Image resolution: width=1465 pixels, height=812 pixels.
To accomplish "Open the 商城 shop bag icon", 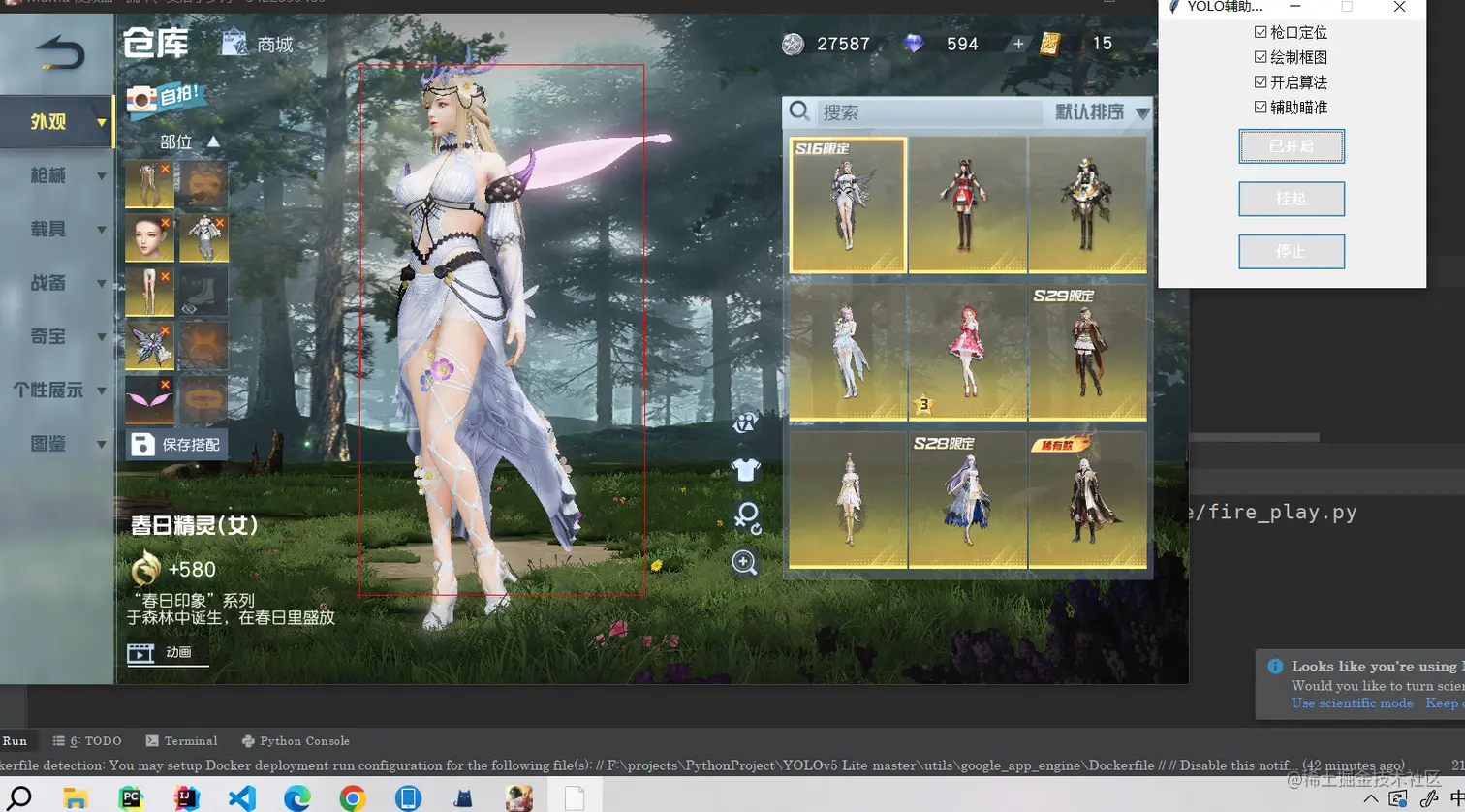I will [x=234, y=43].
